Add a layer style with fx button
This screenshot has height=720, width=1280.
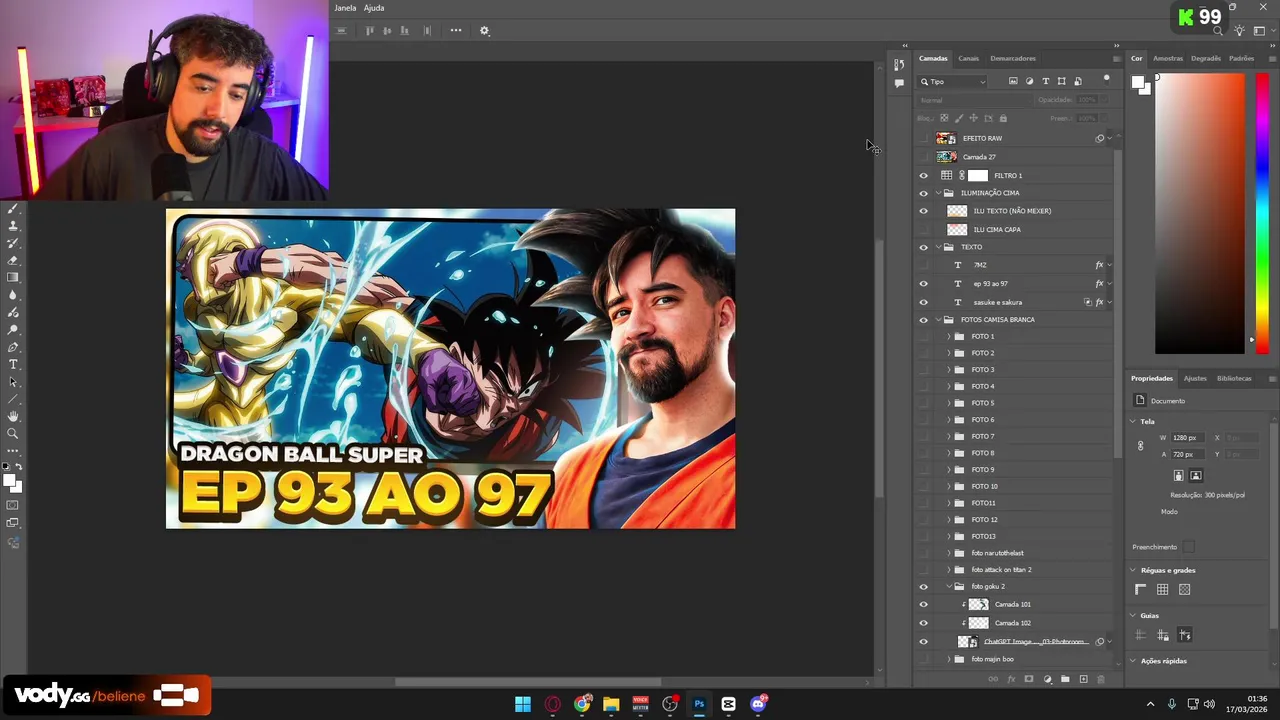pos(1011,679)
